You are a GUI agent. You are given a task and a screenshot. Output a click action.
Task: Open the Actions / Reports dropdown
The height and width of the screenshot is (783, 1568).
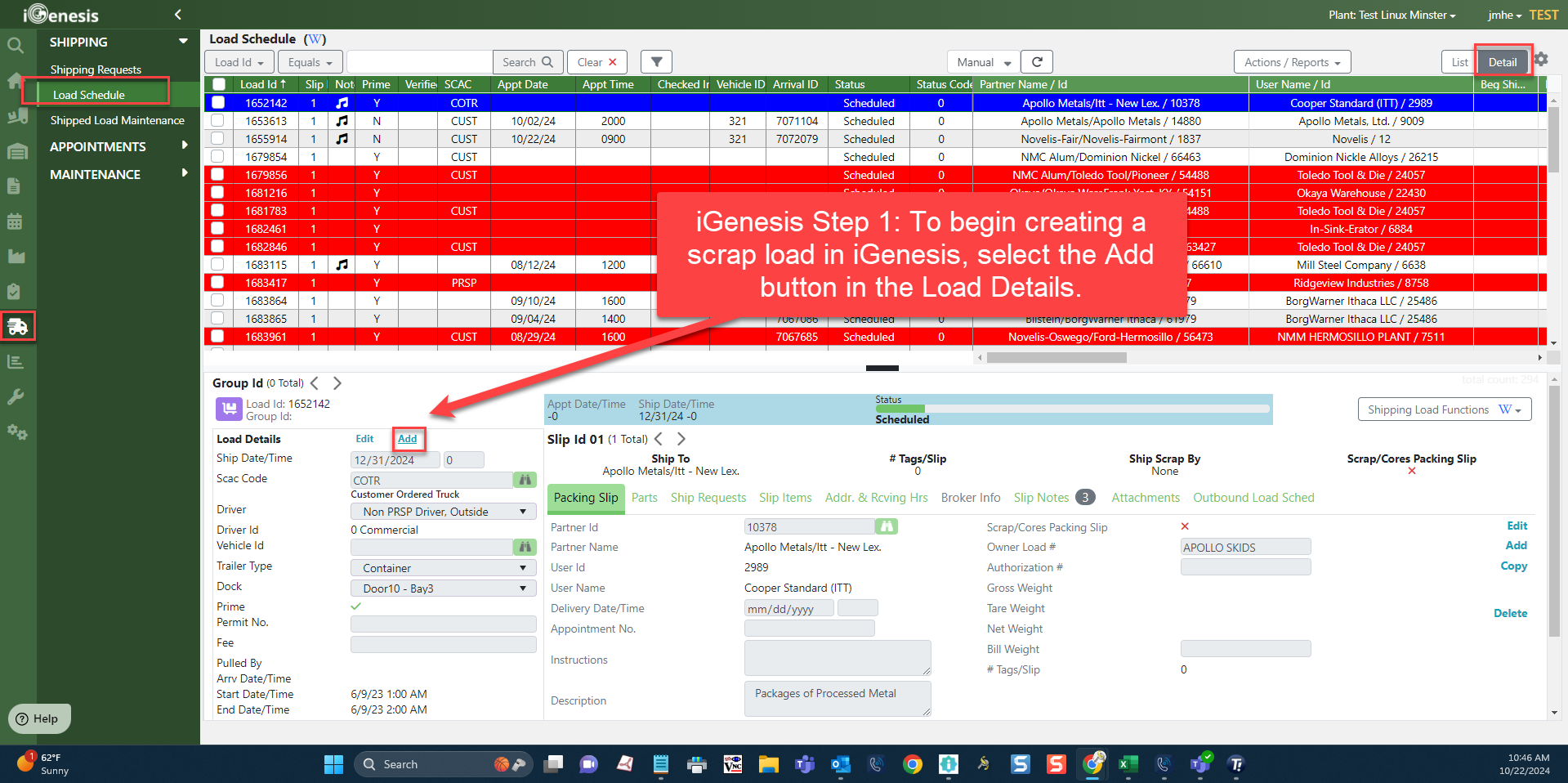(x=1292, y=62)
